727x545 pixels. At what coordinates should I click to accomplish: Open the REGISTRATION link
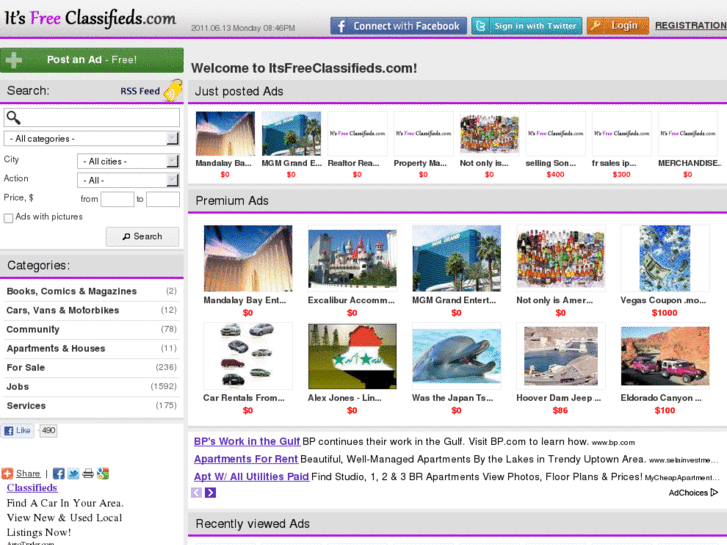click(x=690, y=26)
